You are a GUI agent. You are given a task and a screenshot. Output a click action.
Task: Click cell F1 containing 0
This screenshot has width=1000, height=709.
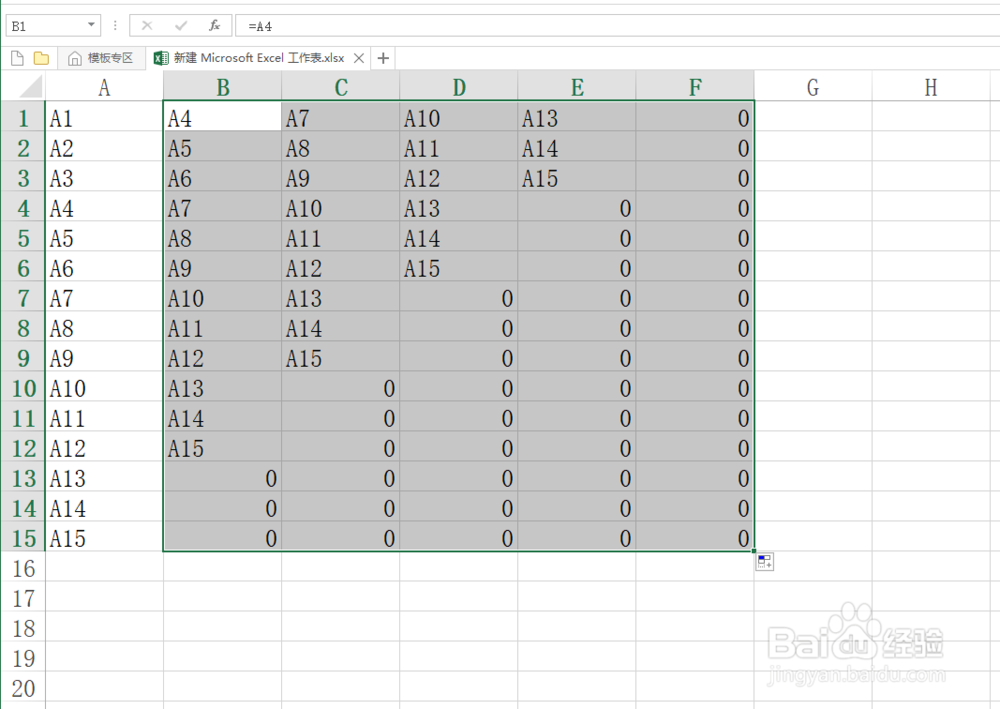pos(695,117)
